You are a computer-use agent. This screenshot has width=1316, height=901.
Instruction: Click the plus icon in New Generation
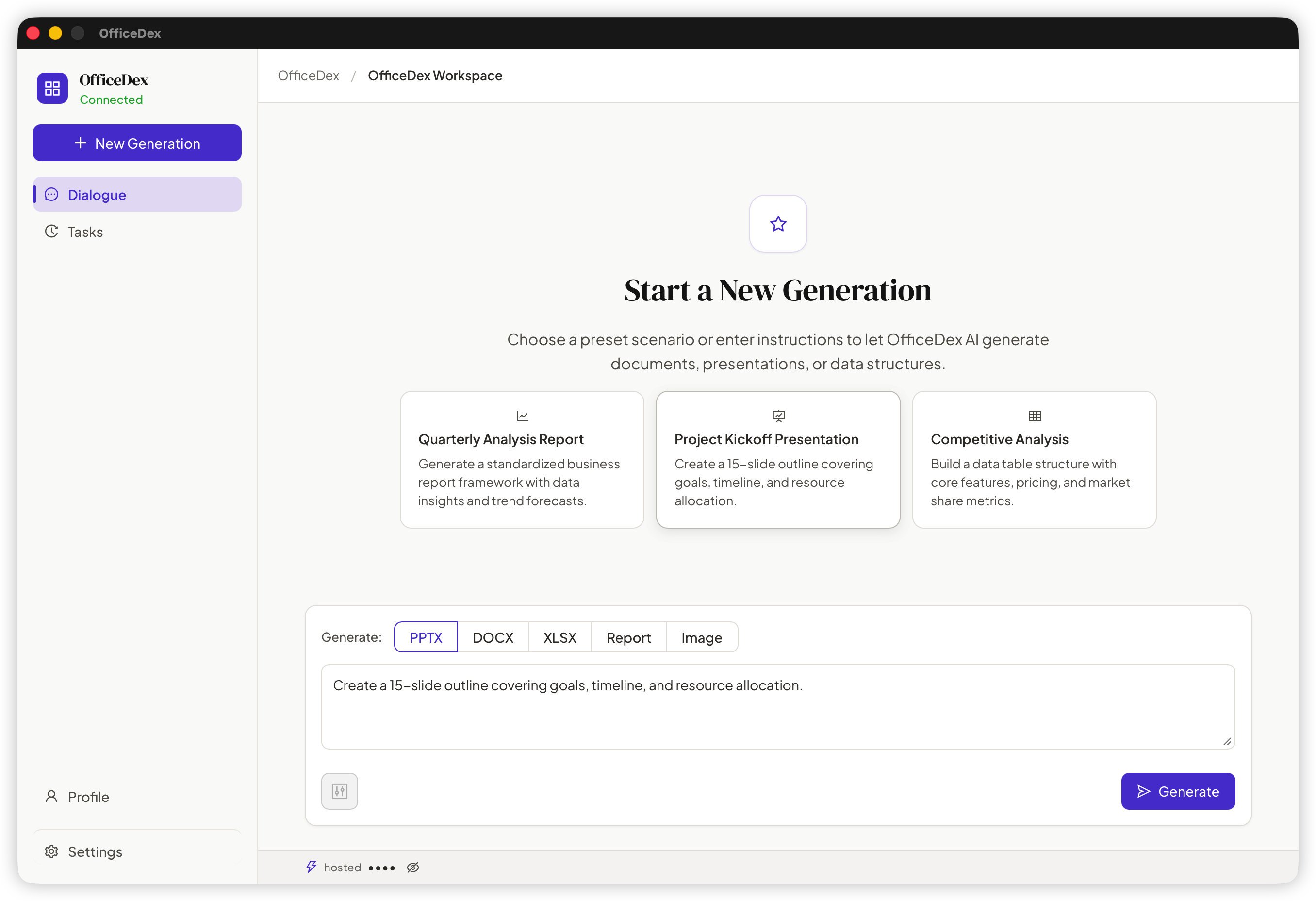click(81, 143)
